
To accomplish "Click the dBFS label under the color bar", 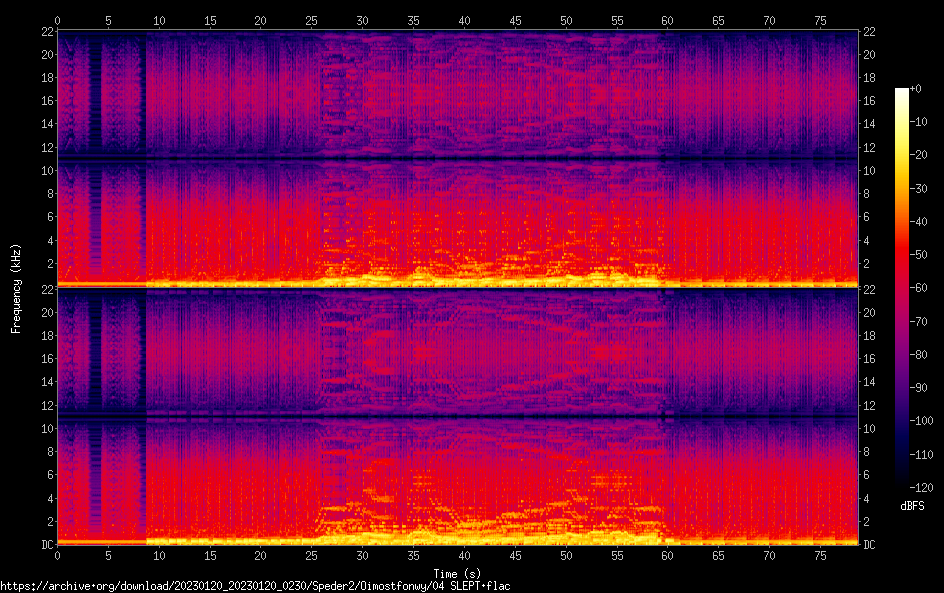I will [911, 507].
